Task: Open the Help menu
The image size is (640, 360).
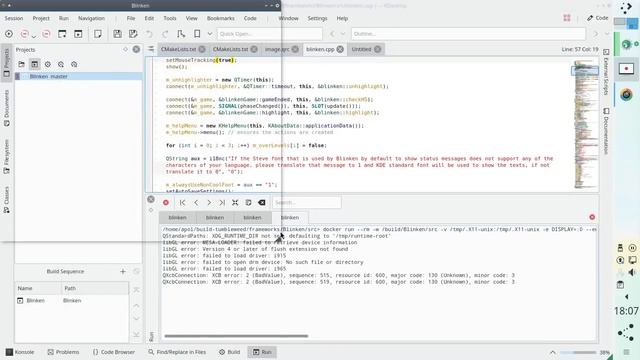Action: coord(342,18)
